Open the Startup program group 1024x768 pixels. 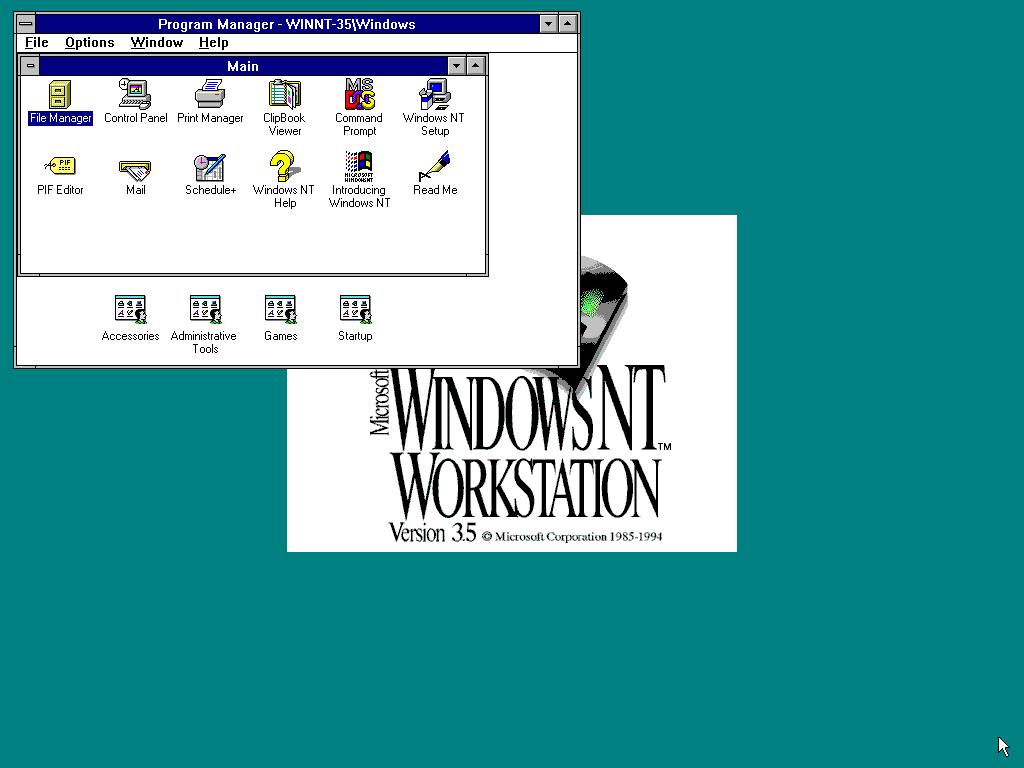tap(355, 307)
